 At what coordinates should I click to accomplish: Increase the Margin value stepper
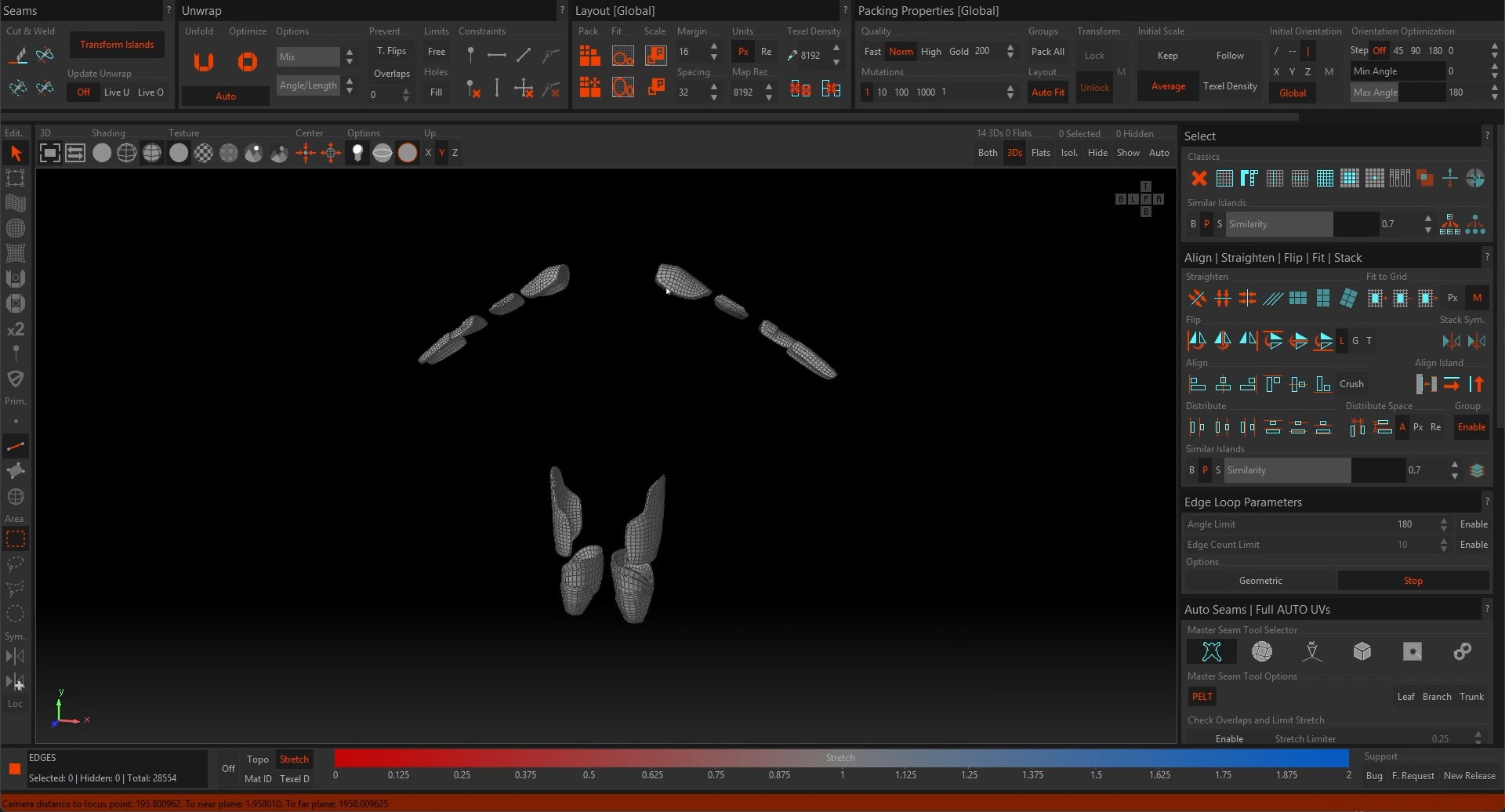coord(713,47)
